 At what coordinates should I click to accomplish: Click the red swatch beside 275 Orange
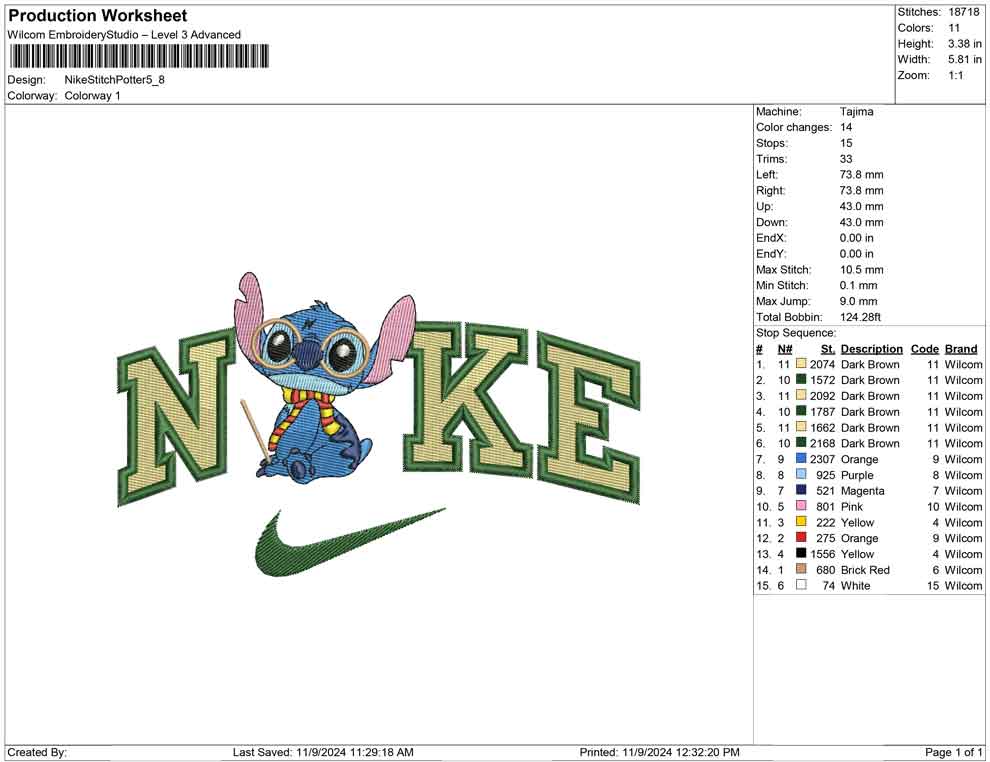801,537
